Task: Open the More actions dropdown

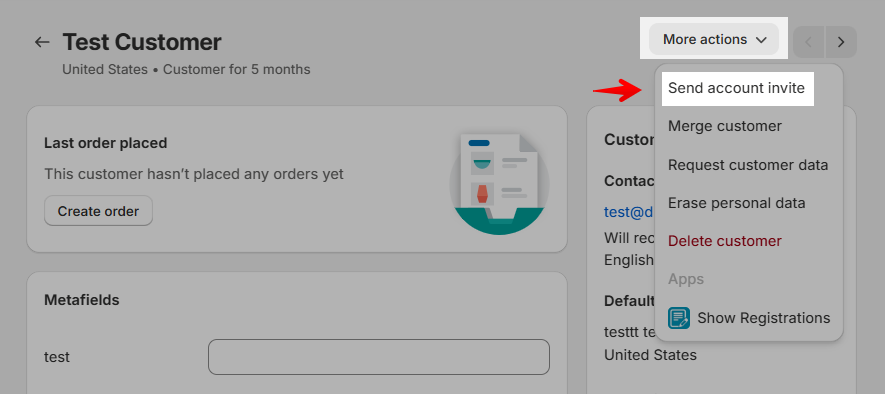Action: (714, 40)
